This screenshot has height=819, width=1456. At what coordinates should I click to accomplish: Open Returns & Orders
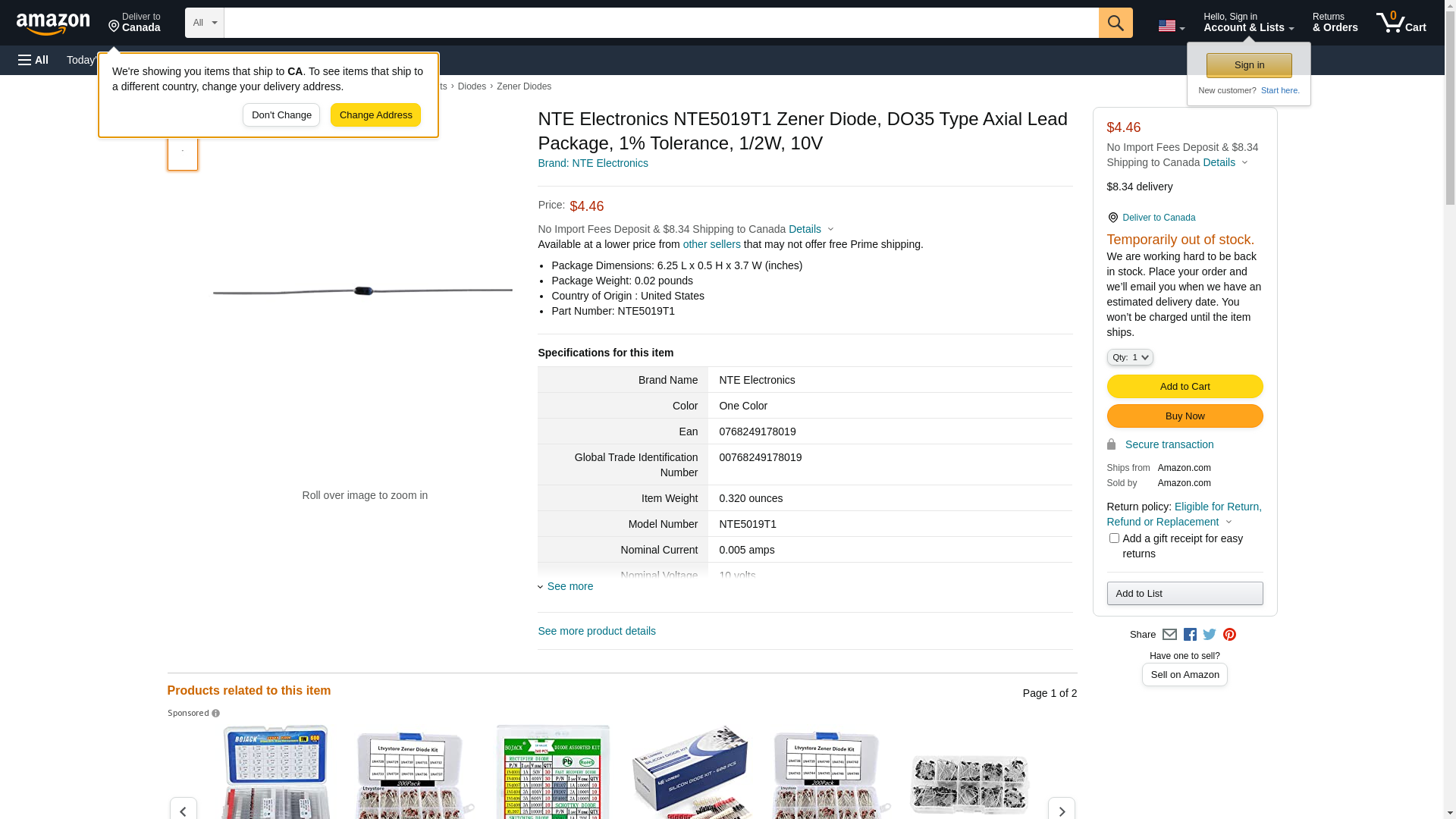(1335, 23)
